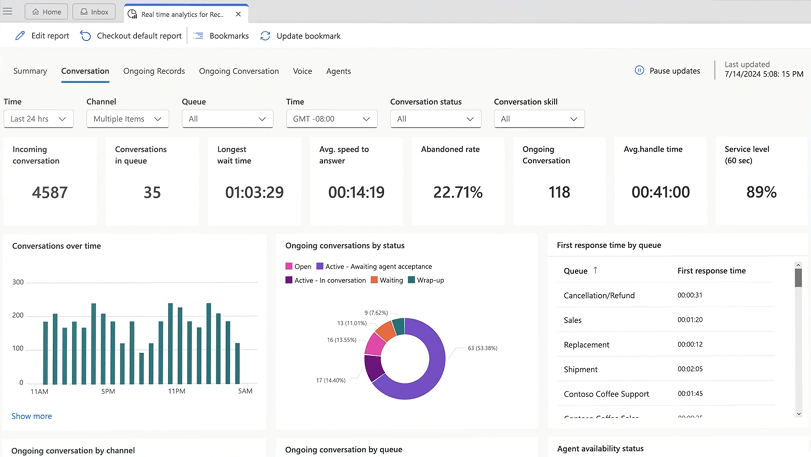
Task: Click scrollbar down arrow in queue table
Action: 798,413
